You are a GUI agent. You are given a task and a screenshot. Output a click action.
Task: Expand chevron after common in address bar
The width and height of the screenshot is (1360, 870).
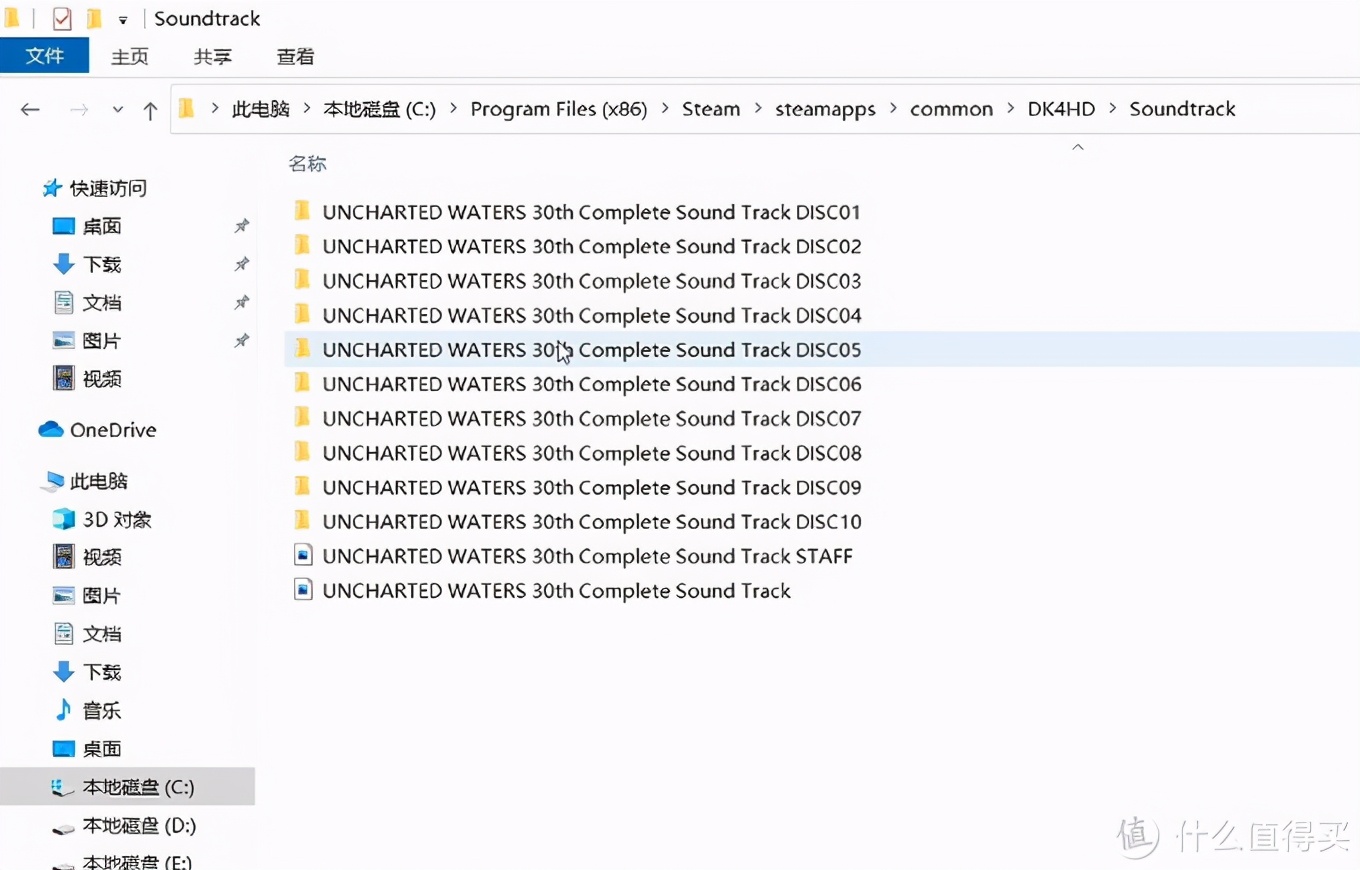pos(1010,109)
